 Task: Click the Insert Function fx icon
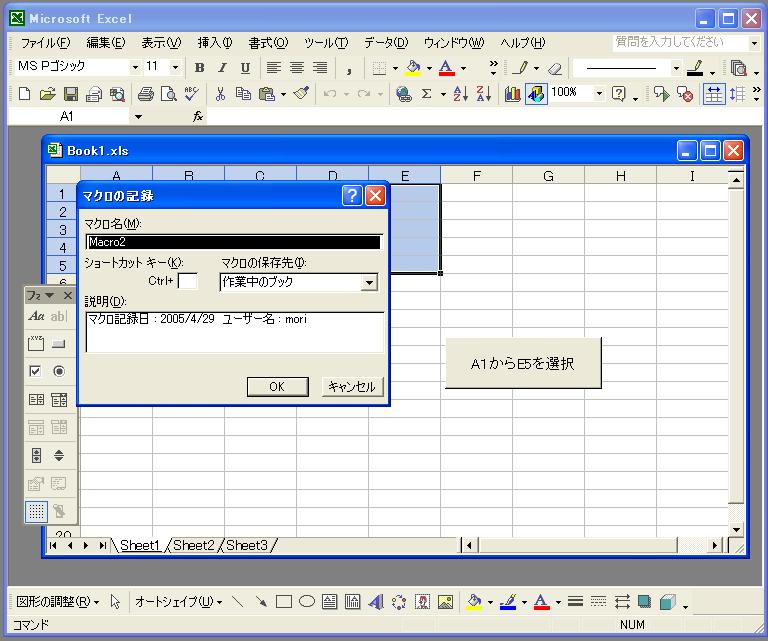(x=198, y=117)
